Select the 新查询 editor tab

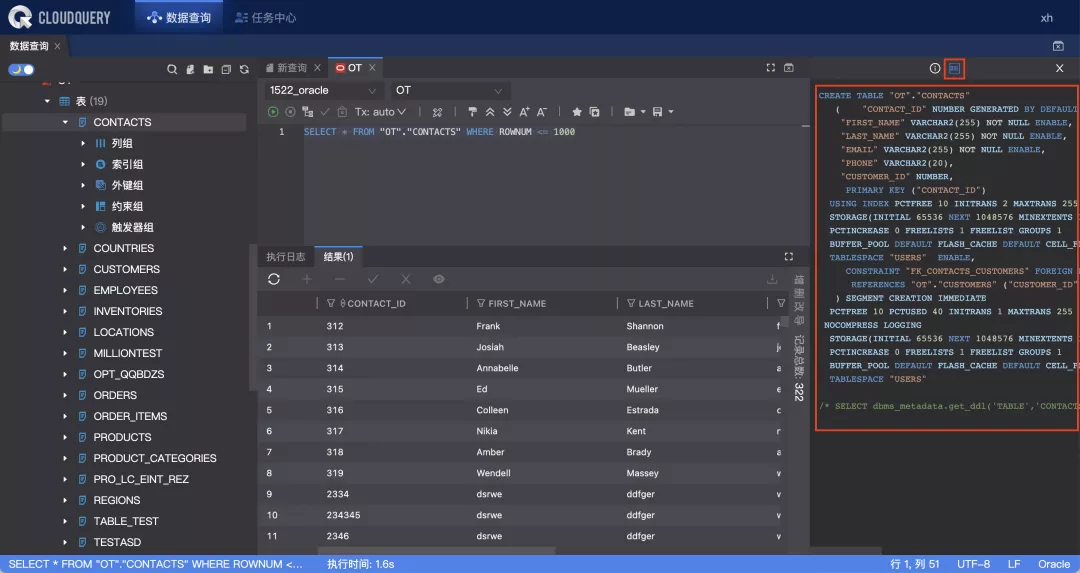[x=291, y=68]
